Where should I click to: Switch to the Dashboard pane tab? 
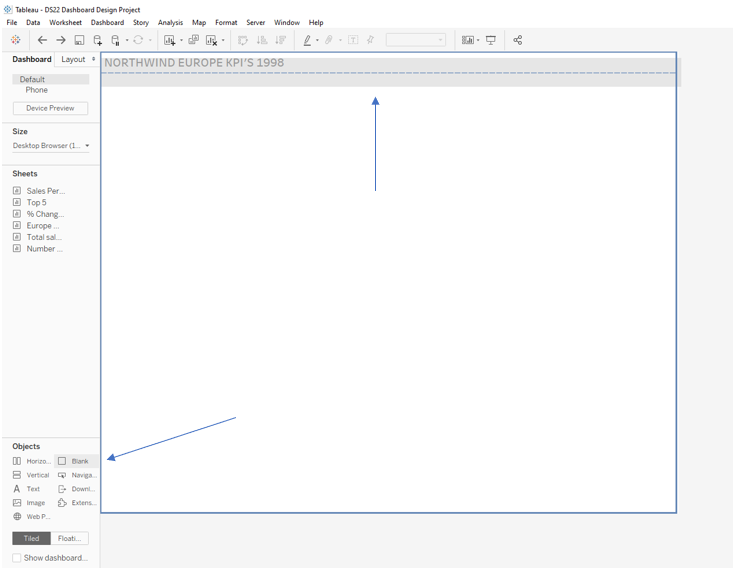32,59
